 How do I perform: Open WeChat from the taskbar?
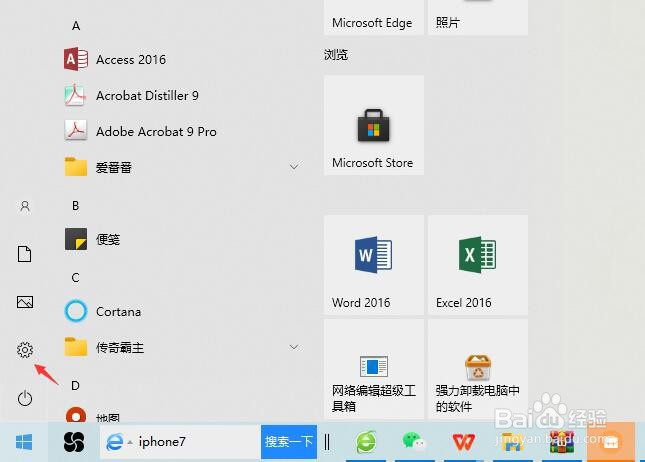(414, 441)
